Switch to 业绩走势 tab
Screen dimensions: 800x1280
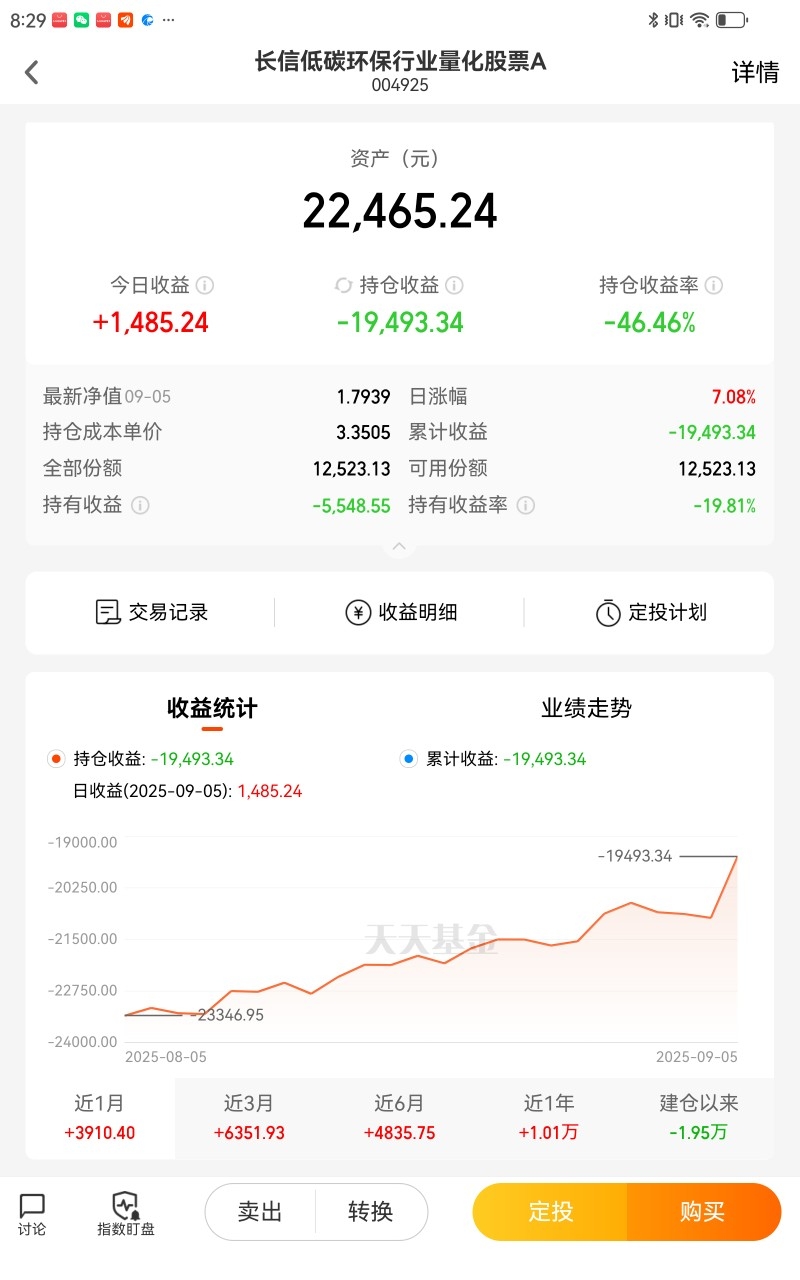point(587,708)
